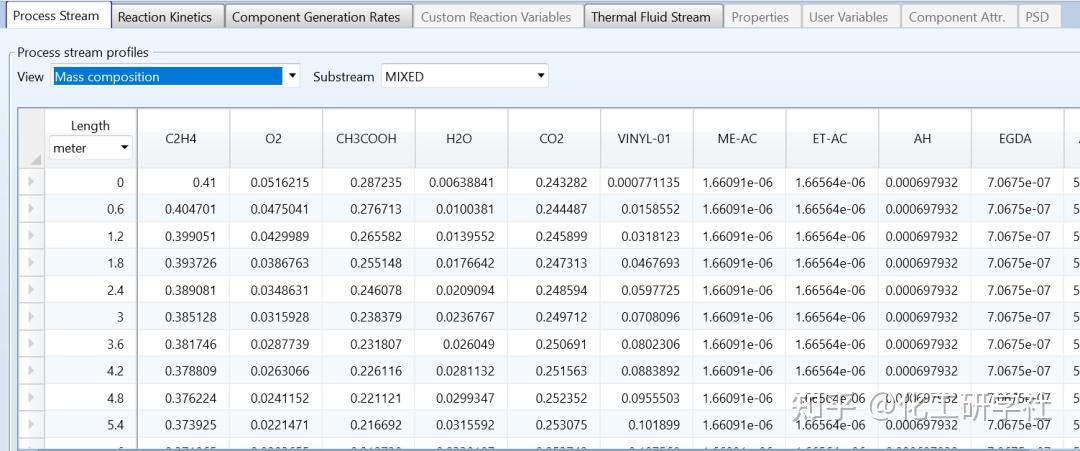
Task: Click the H2O column header
Action: click(461, 138)
